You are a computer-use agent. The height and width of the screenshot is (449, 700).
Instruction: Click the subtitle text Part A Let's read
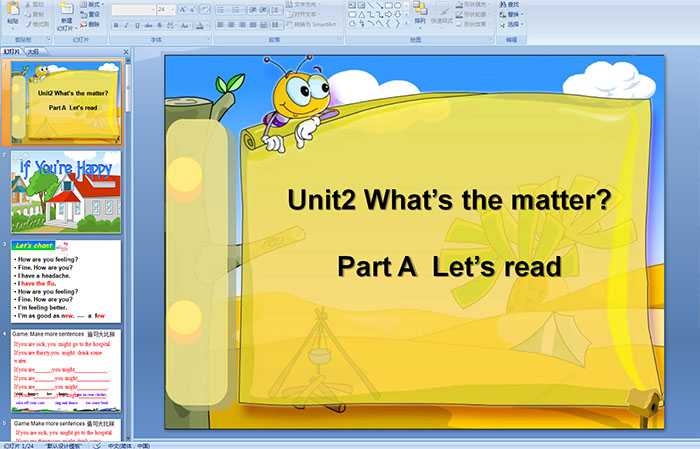[x=450, y=266]
